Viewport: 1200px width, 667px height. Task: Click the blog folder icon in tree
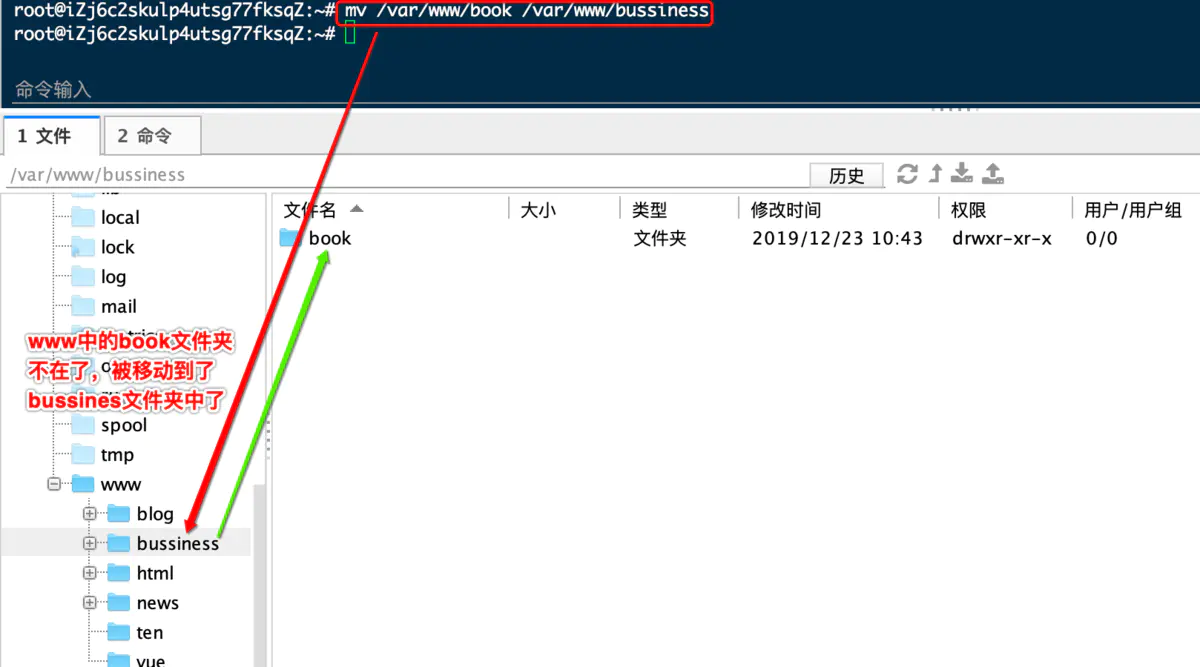pos(119,514)
